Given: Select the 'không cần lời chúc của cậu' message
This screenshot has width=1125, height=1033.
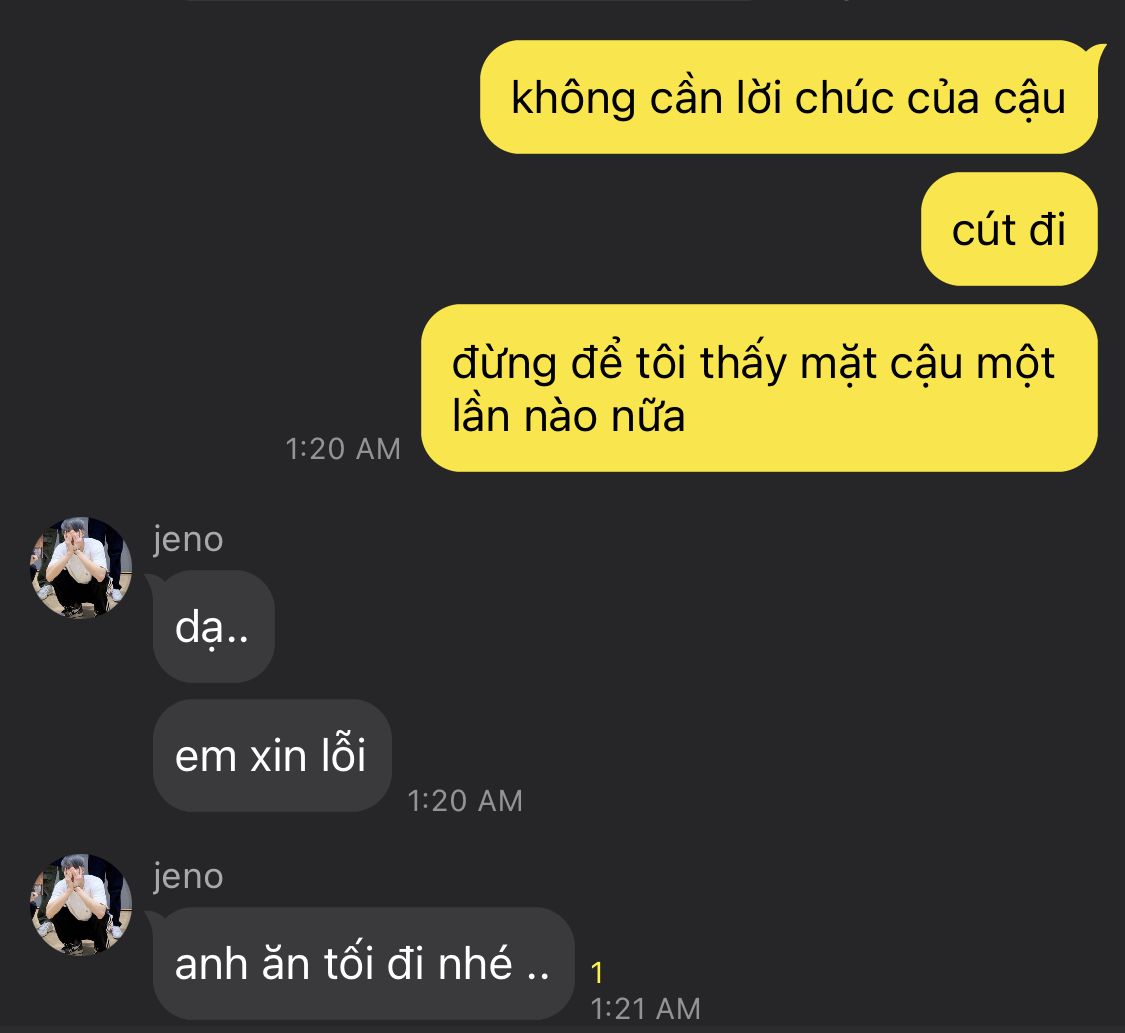Looking at the screenshot, I should point(789,97).
